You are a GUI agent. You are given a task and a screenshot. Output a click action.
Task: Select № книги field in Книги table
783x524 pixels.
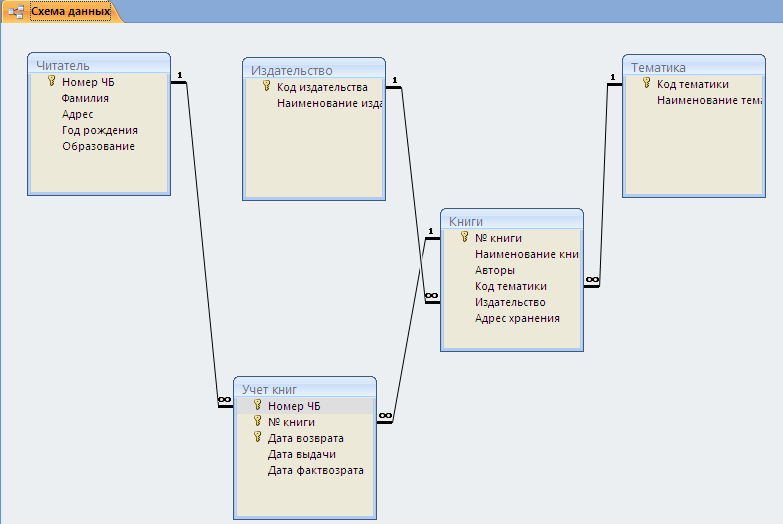[512, 238]
